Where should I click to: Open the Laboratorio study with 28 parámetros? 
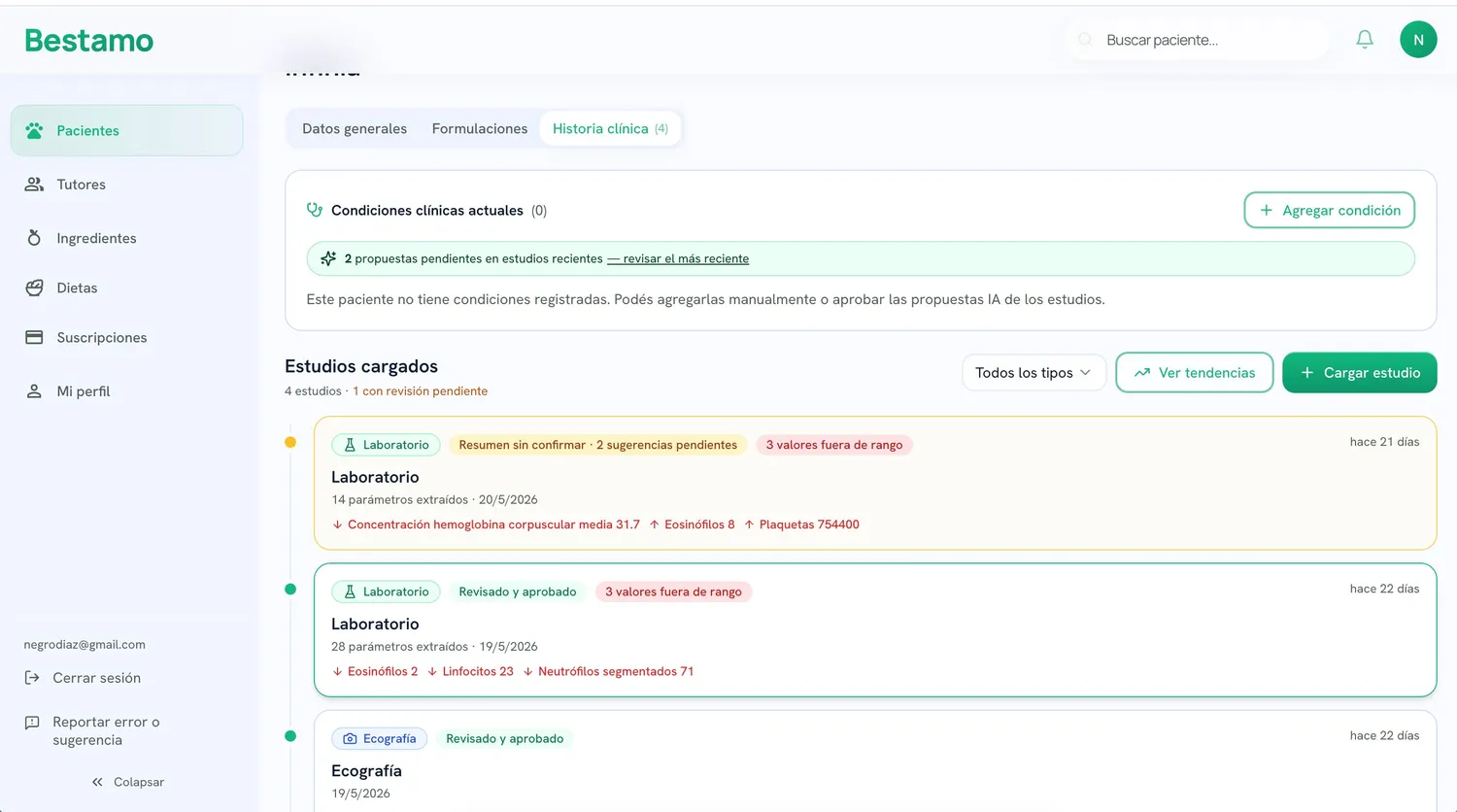(874, 629)
